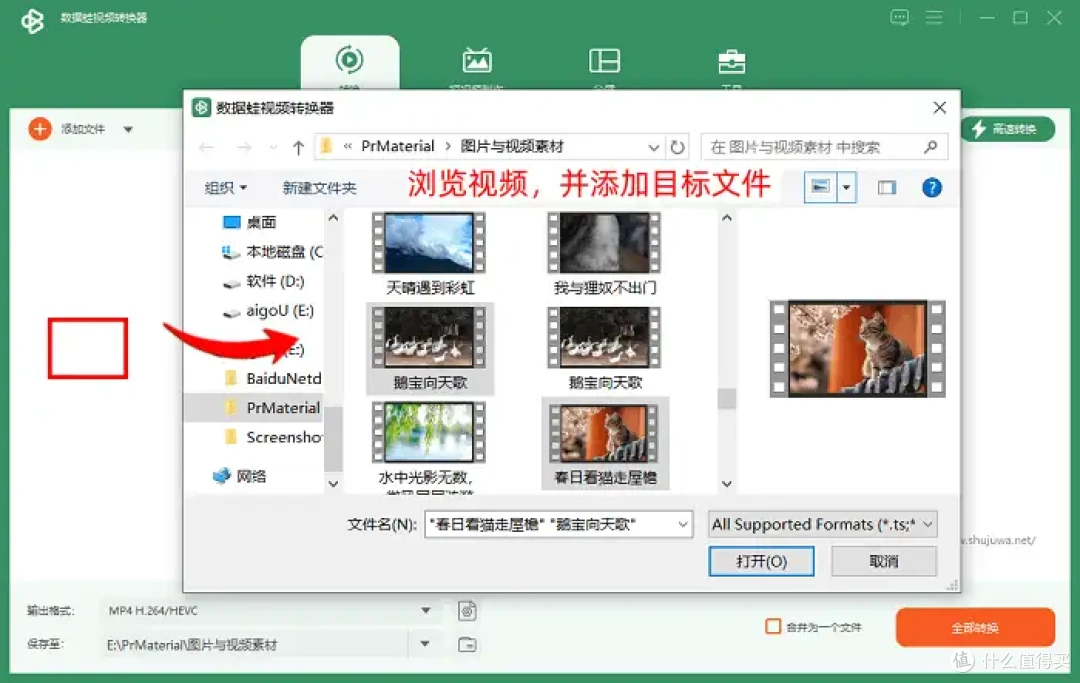Click file list scroll down arrow

pos(727,484)
